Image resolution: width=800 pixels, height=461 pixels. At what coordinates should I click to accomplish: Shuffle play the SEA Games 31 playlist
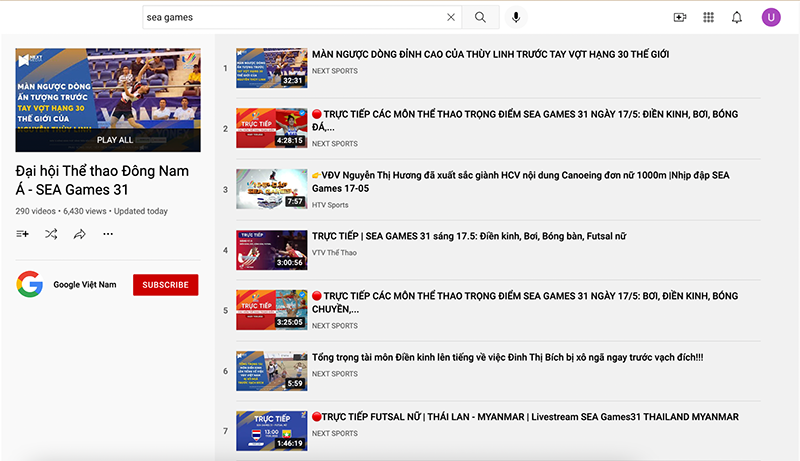[x=51, y=234]
